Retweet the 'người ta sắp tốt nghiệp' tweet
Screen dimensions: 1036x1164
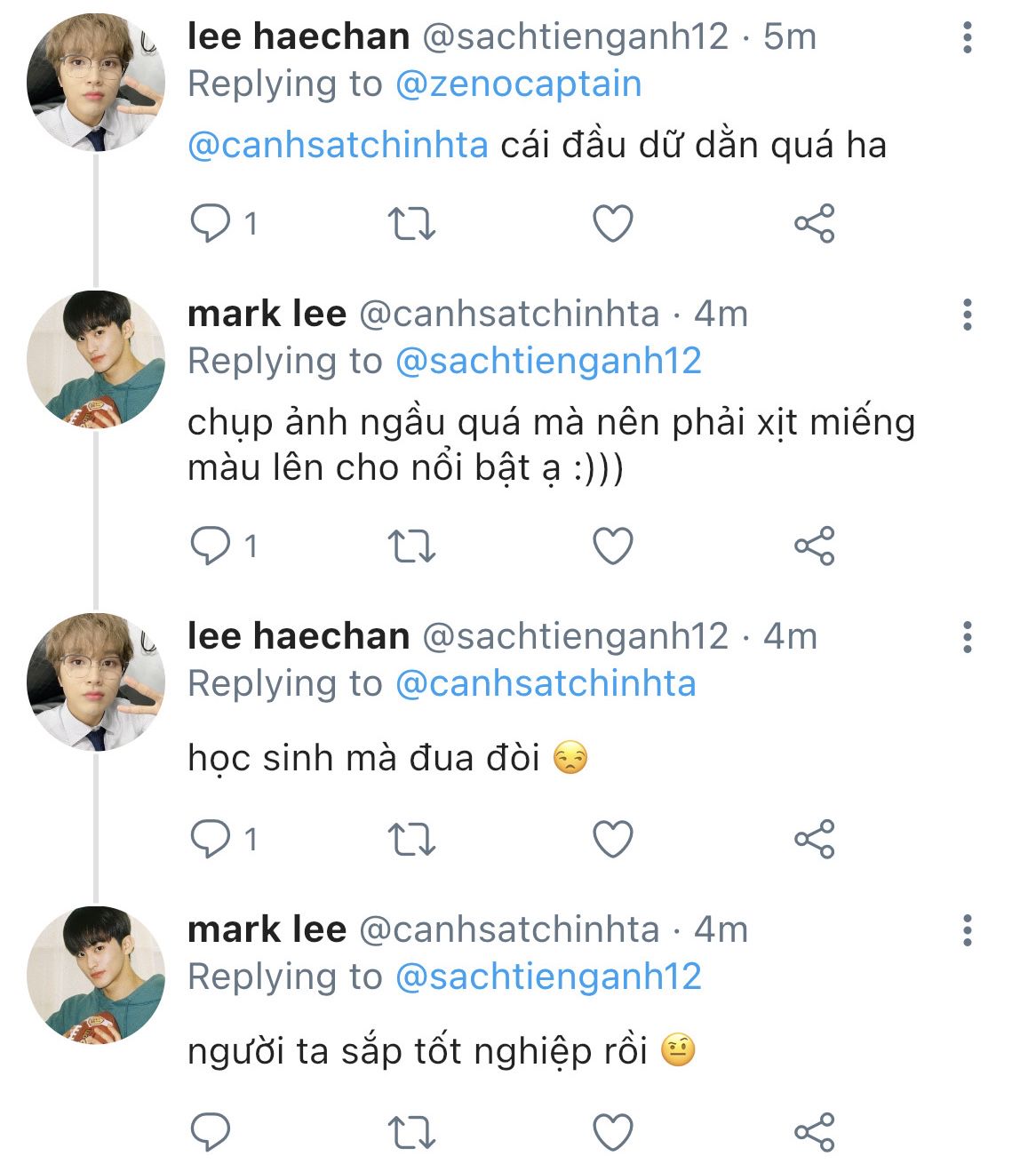pyautogui.click(x=411, y=1132)
